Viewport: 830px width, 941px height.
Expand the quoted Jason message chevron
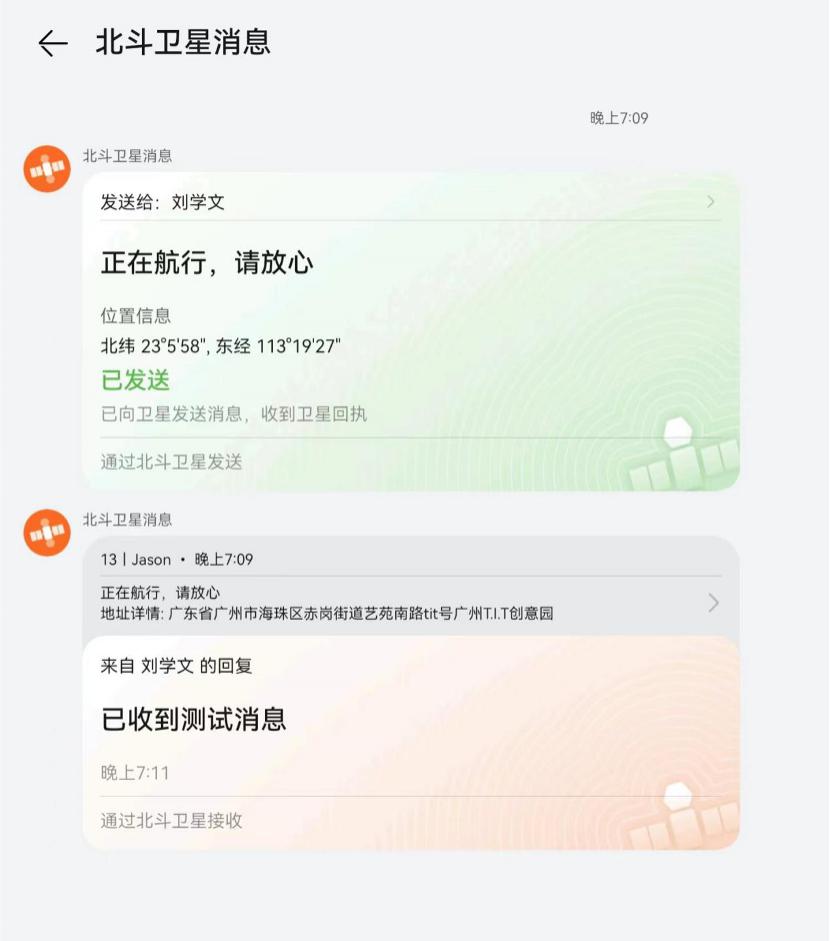pos(713,603)
